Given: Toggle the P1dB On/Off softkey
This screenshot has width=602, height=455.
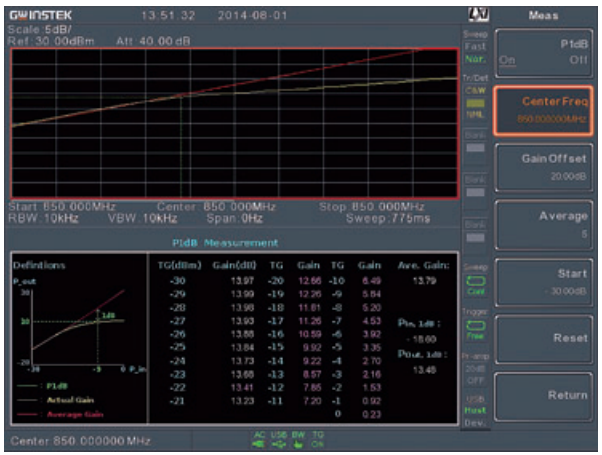Looking at the screenshot, I should click(544, 53).
